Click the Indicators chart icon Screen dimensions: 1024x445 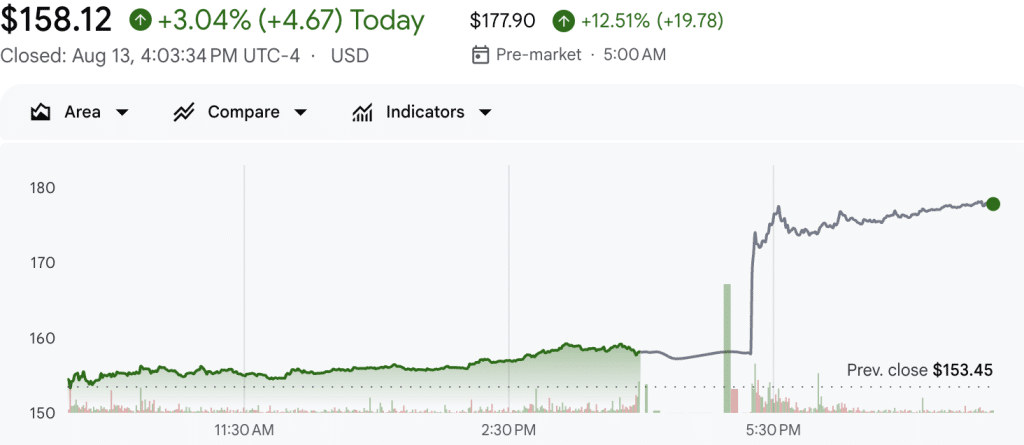362,112
